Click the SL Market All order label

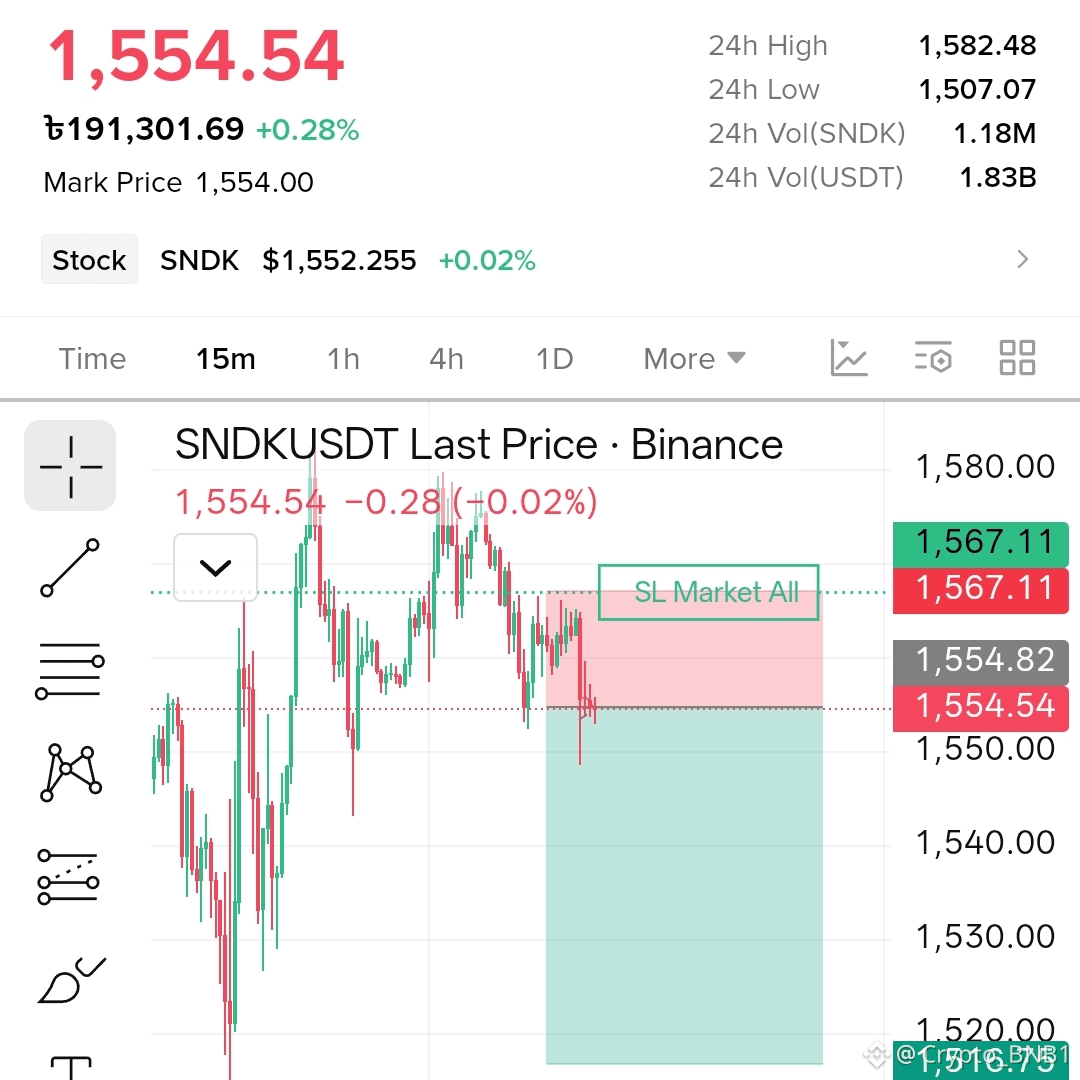(709, 592)
